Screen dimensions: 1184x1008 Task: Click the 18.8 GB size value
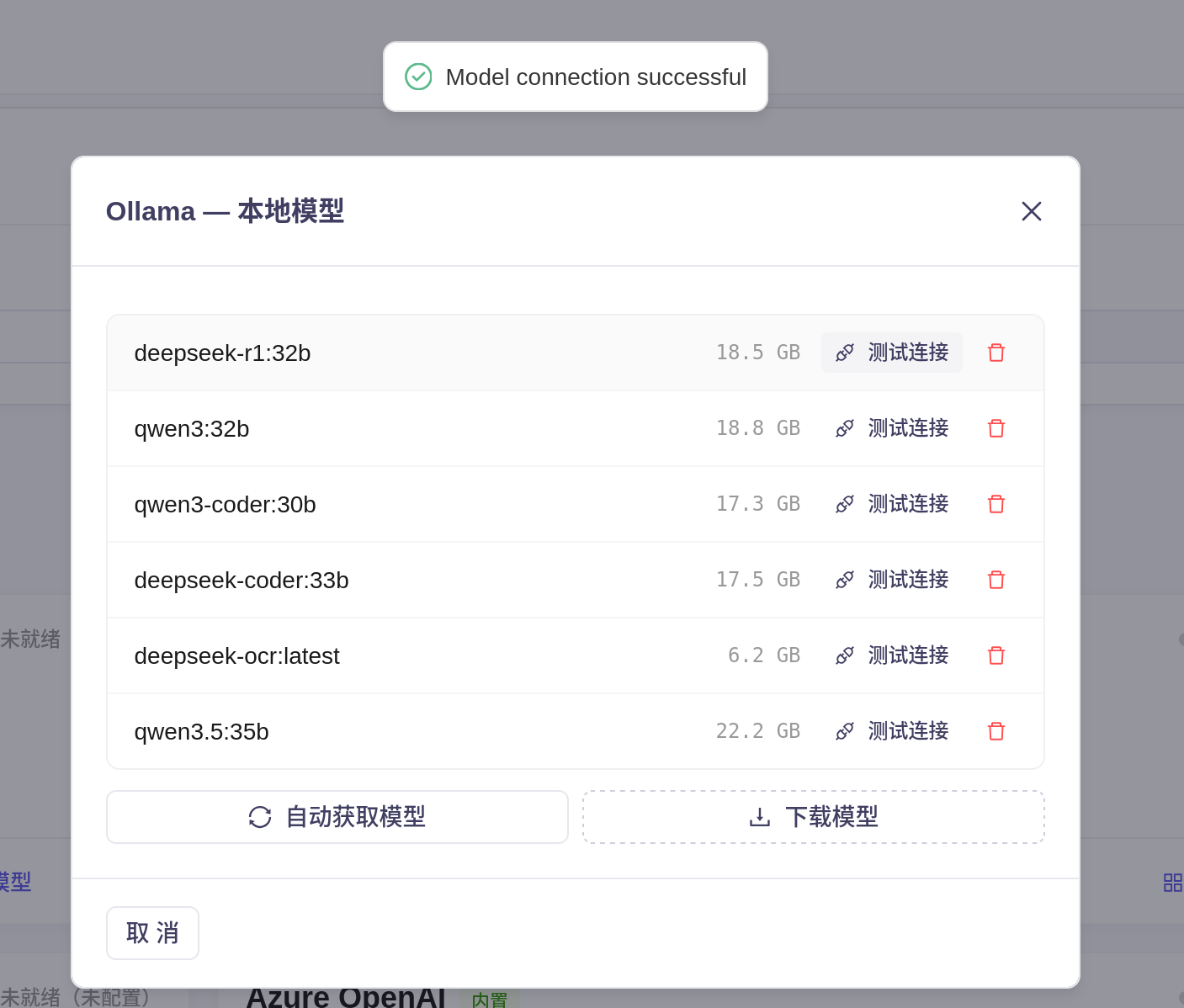758,428
